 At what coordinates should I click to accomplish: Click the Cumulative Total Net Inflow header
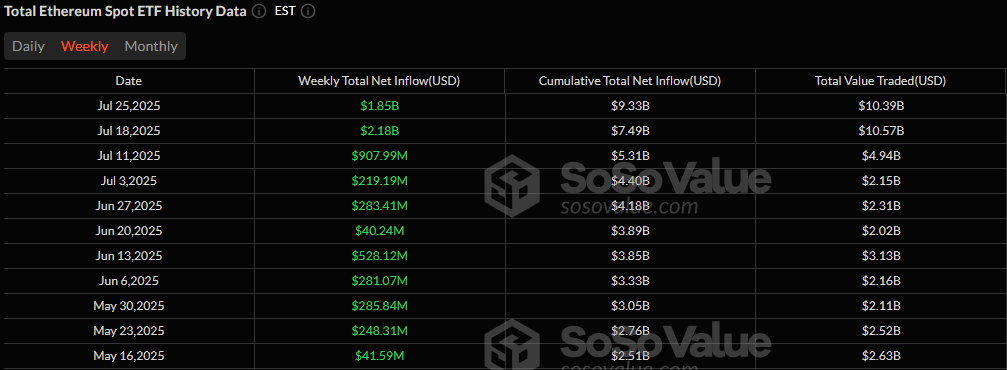(x=629, y=81)
